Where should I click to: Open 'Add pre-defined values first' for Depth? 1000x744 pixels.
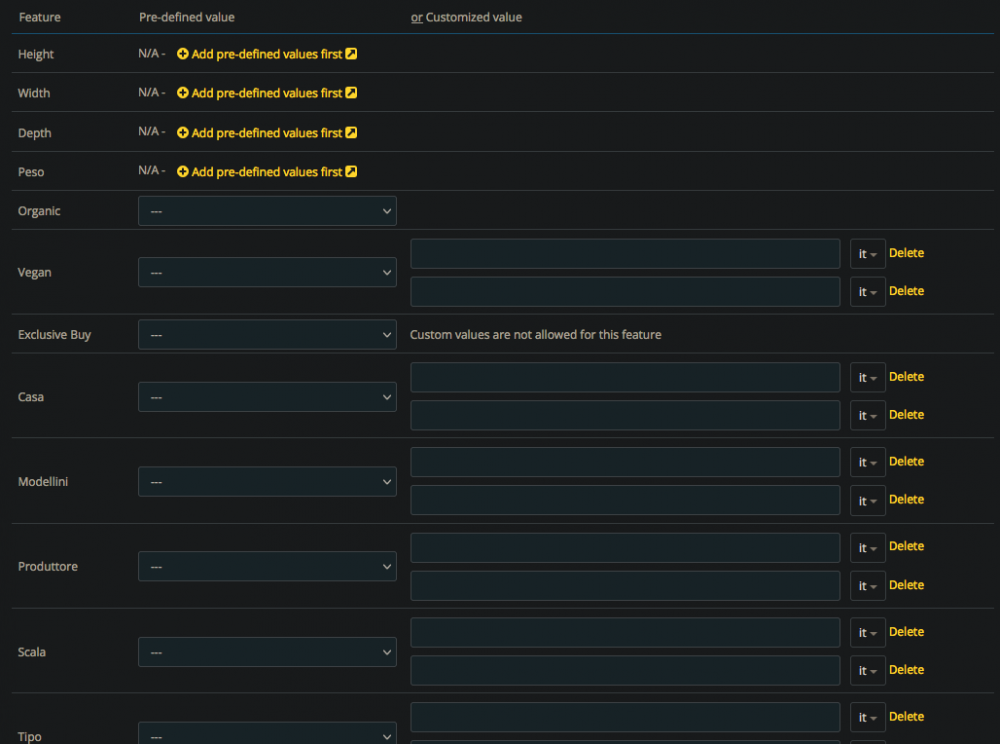[x=266, y=133]
